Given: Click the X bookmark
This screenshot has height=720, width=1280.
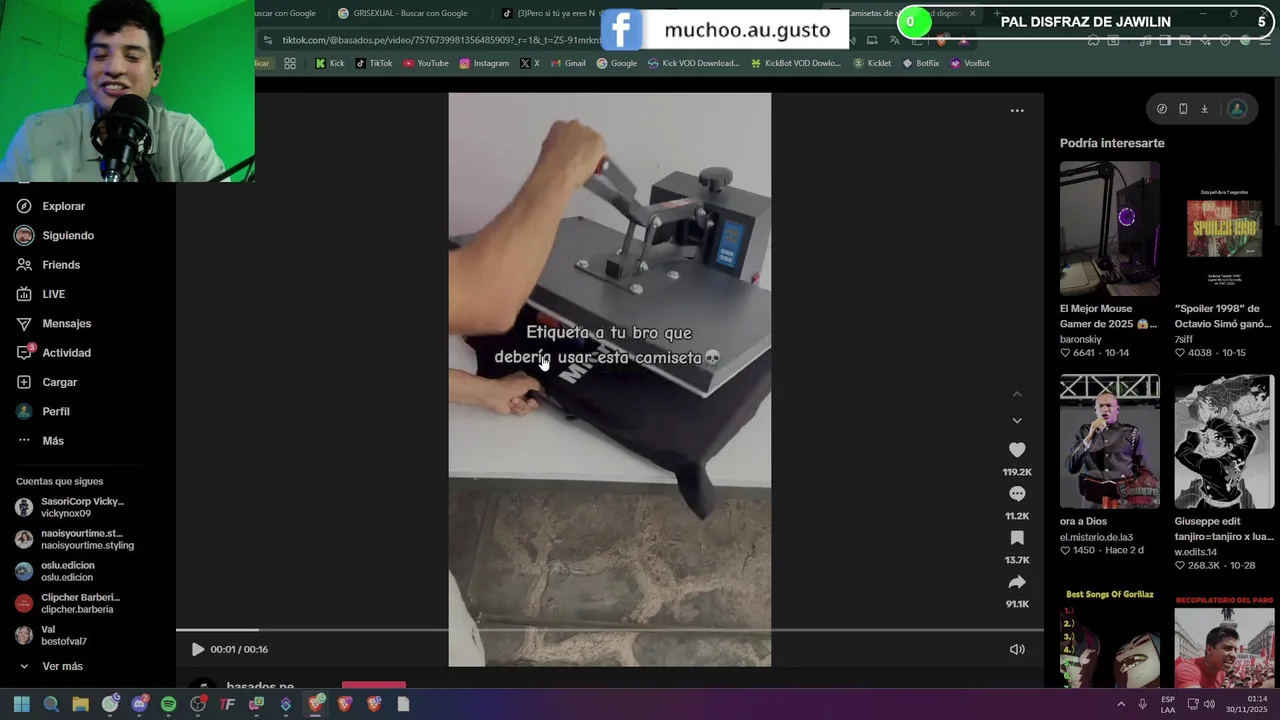Looking at the screenshot, I should [x=530, y=63].
